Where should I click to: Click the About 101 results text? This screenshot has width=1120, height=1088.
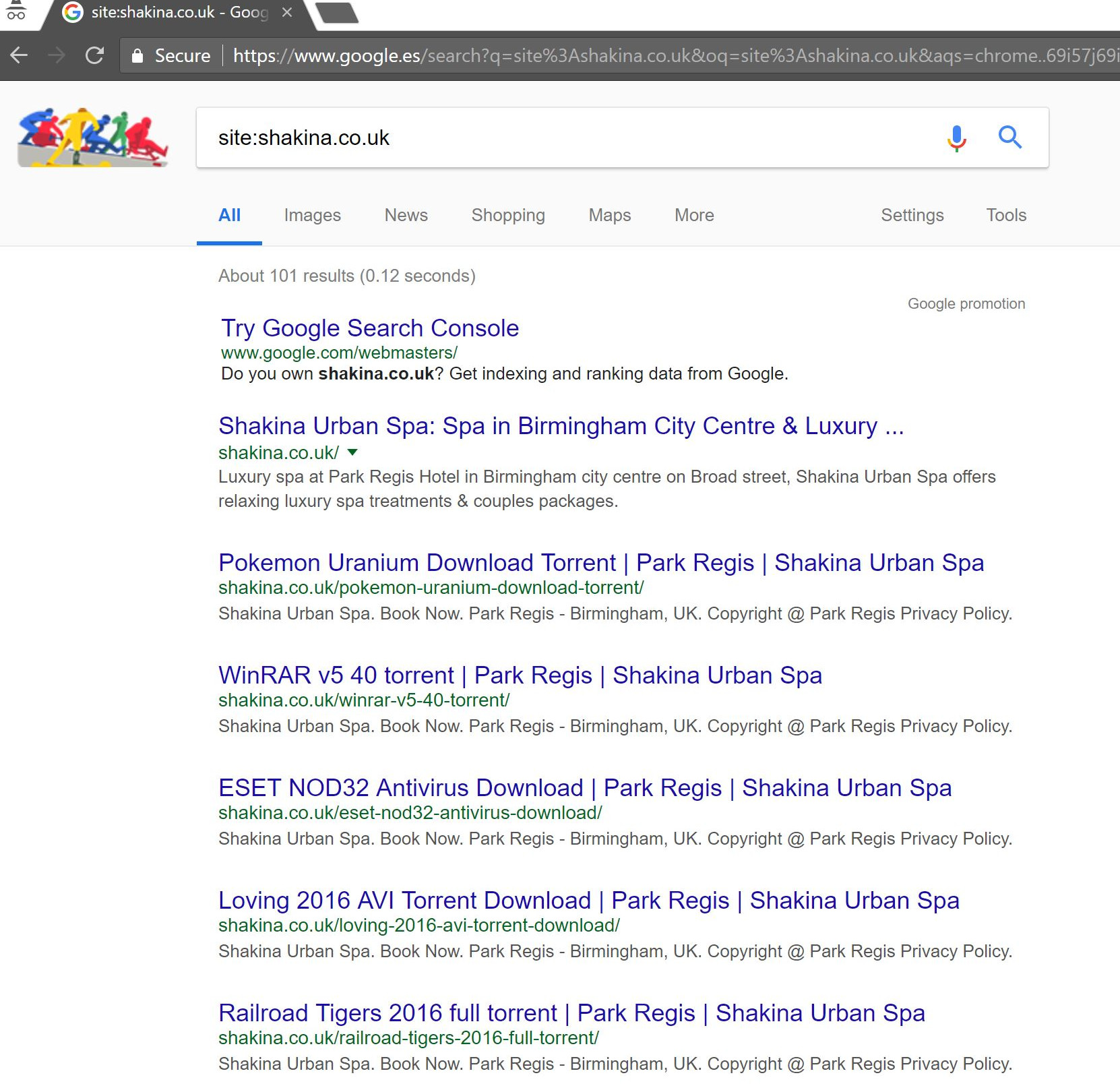click(x=346, y=276)
